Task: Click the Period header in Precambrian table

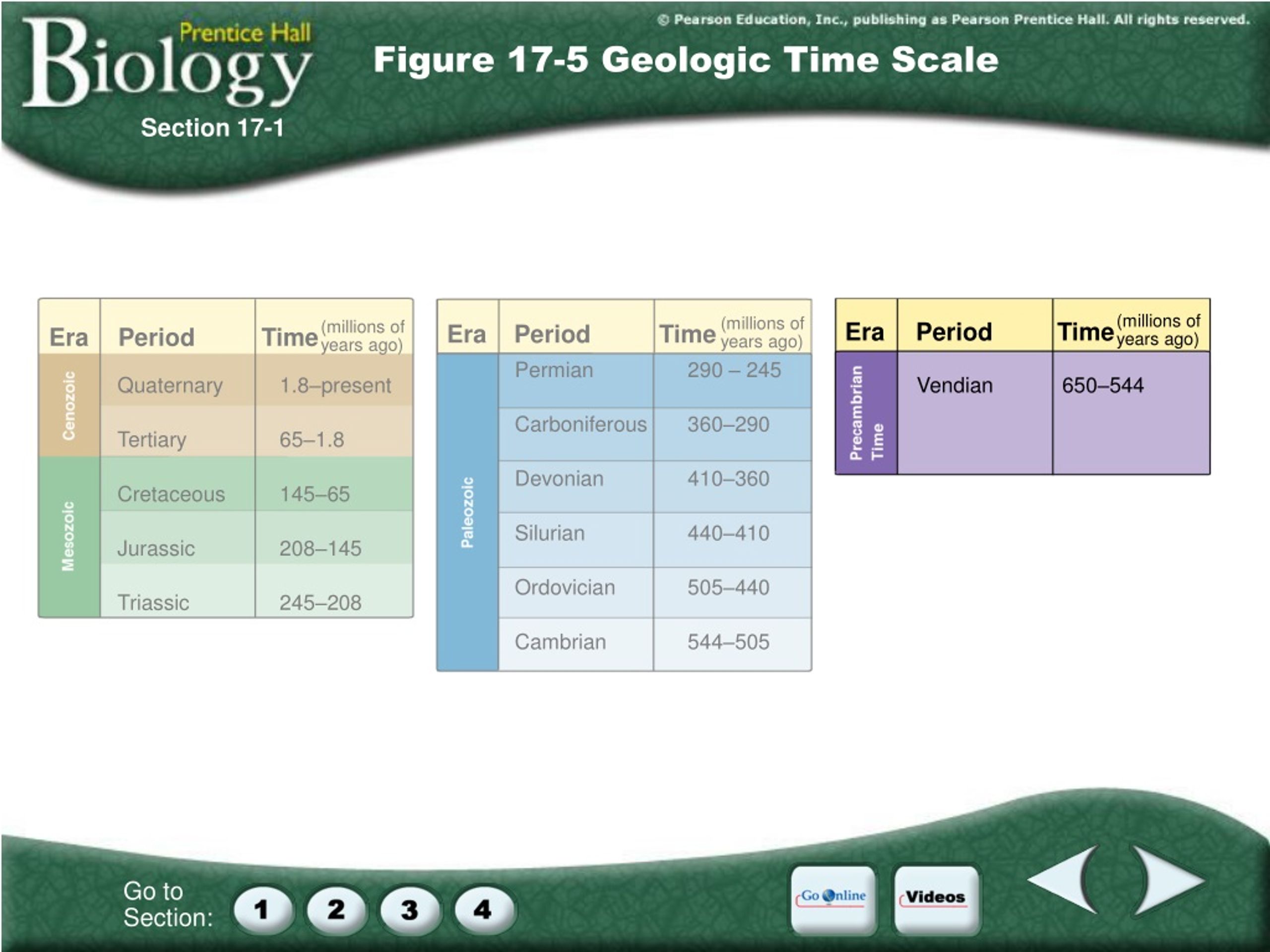Action: tap(954, 332)
